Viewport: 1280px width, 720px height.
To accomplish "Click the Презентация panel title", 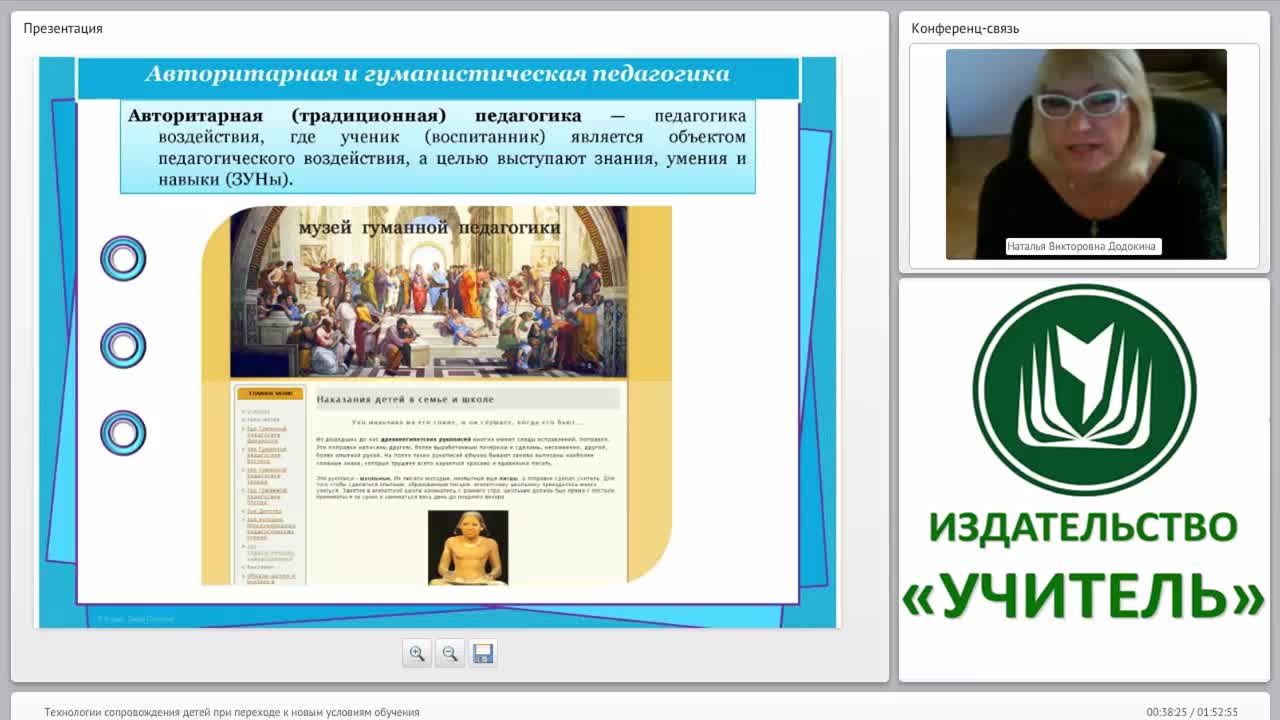I will (63, 28).
